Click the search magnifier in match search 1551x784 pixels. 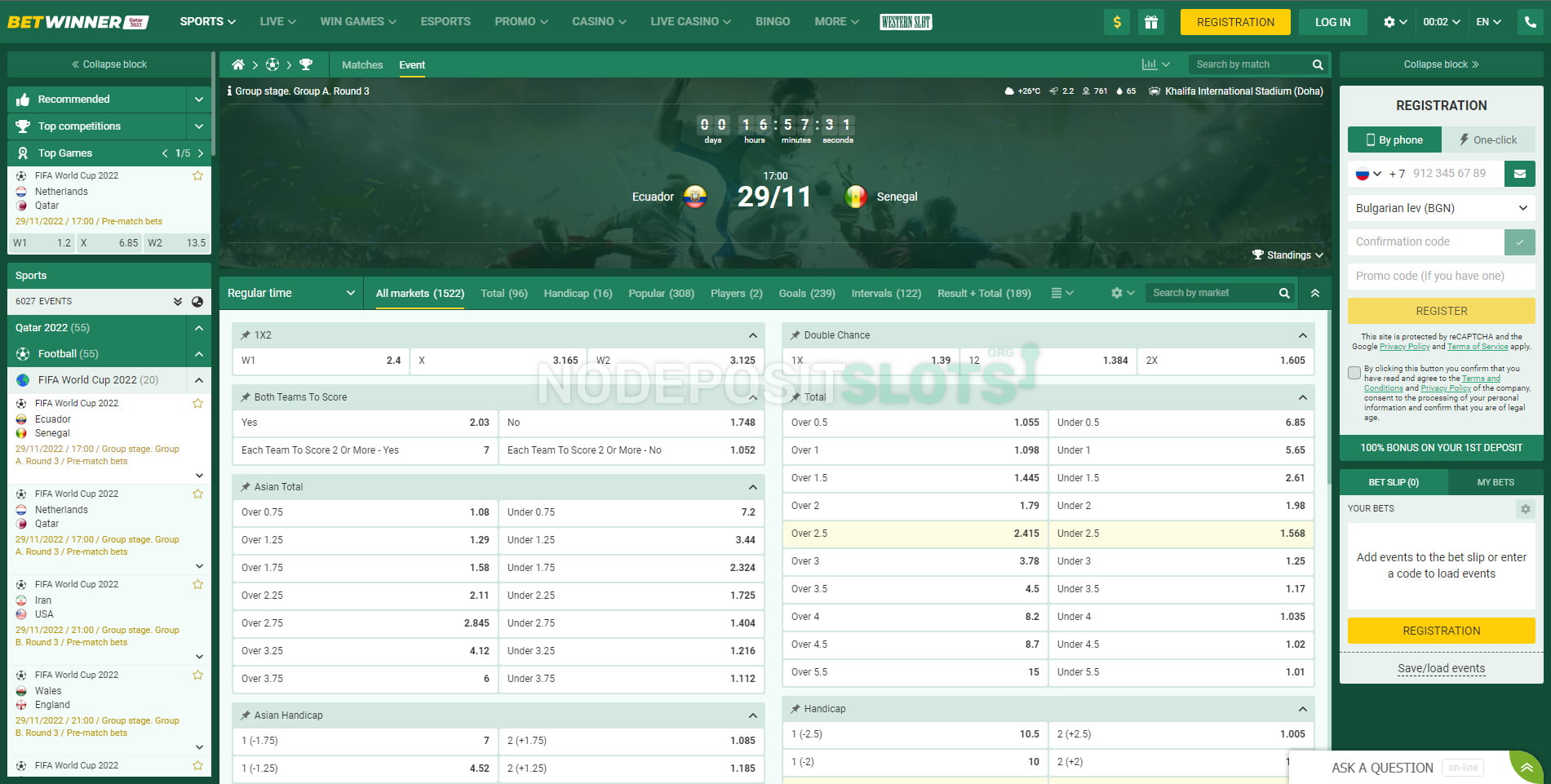(x=1318, y=64)
